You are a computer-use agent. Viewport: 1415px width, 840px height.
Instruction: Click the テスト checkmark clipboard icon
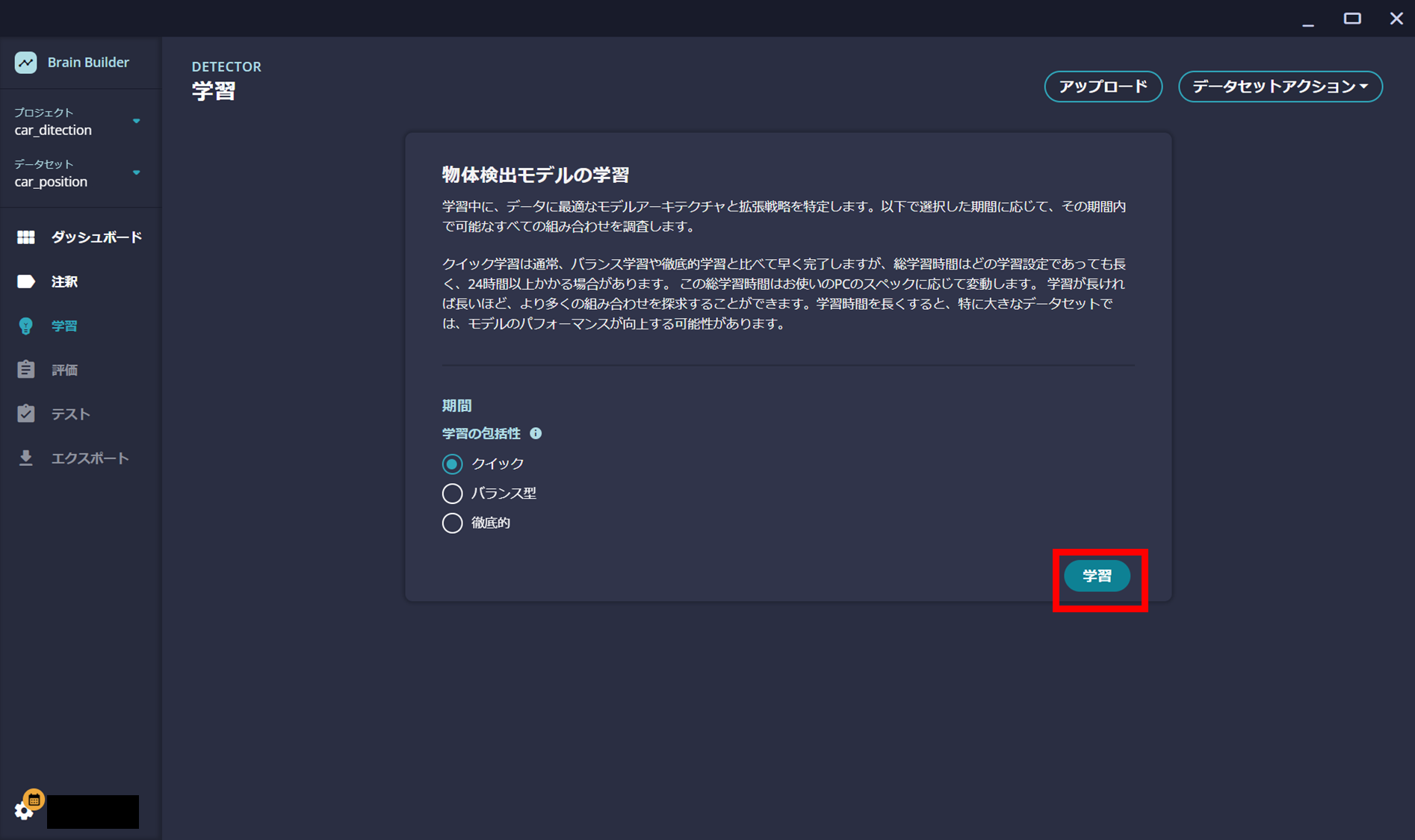[x=25, y=414]
